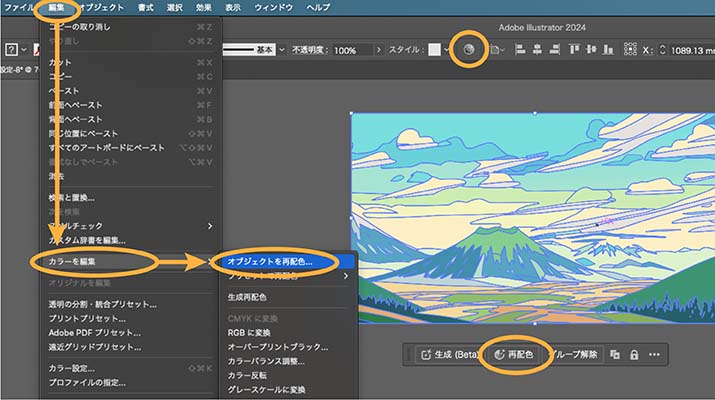This screenshot has height=400, width=715.
Task: Open the three-dots more options in task bar
Action: [x=654, y=354]
